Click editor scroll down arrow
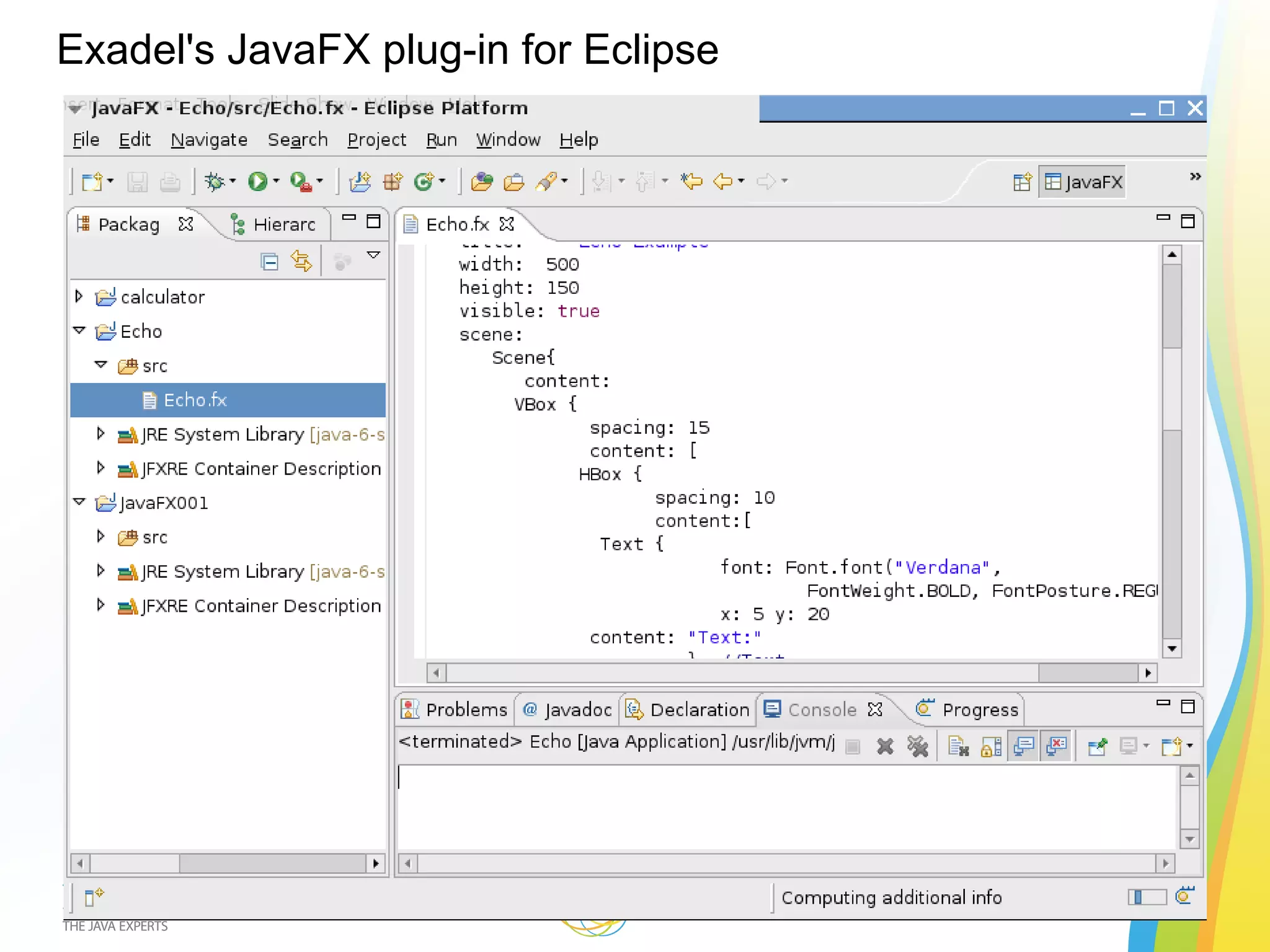Image resolution: width=1270 pixels, height=952 pixels. pos(1172,649)
